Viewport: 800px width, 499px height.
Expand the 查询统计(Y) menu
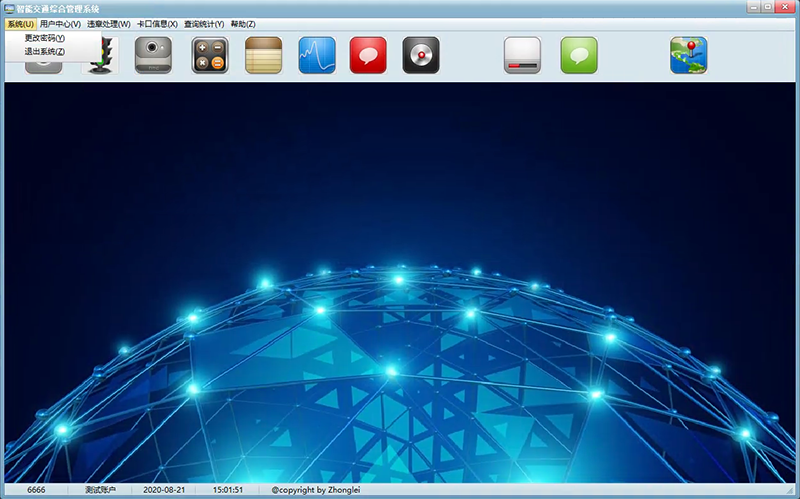pyautogui.click(x=205, y=24)
